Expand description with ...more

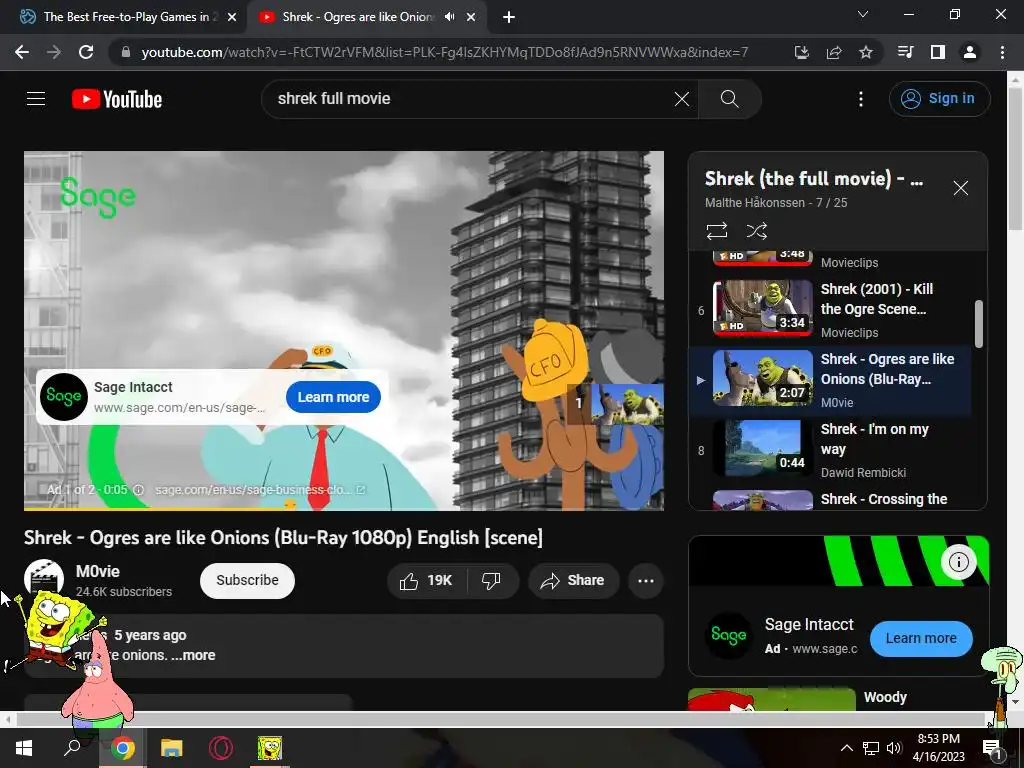[193, 655]
